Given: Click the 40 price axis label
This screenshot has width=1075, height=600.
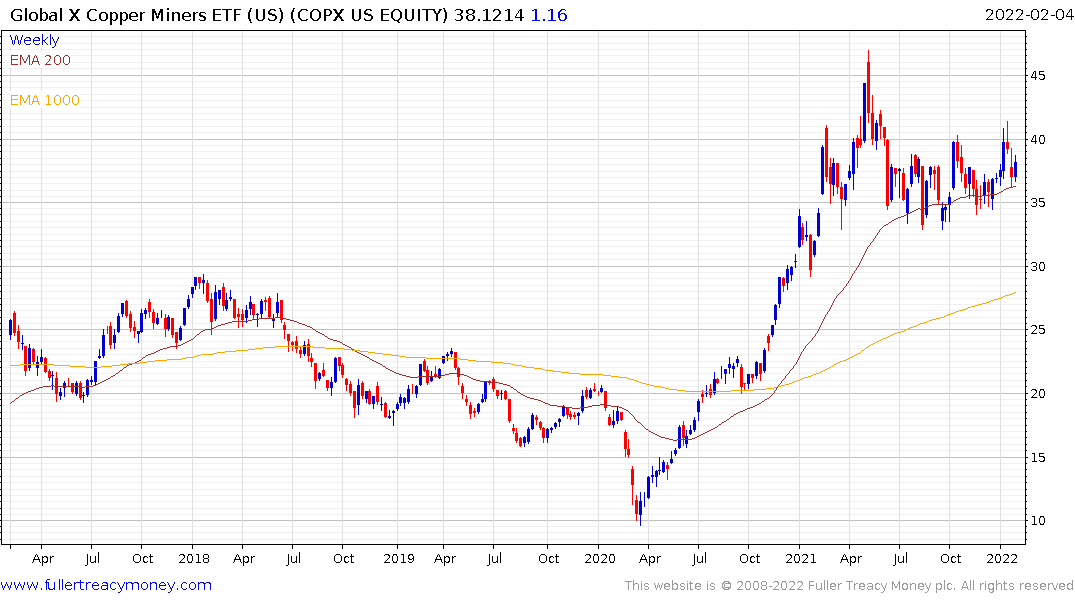Looking at the screenshot, I should pyautogui.click(x=1037, y=139).
